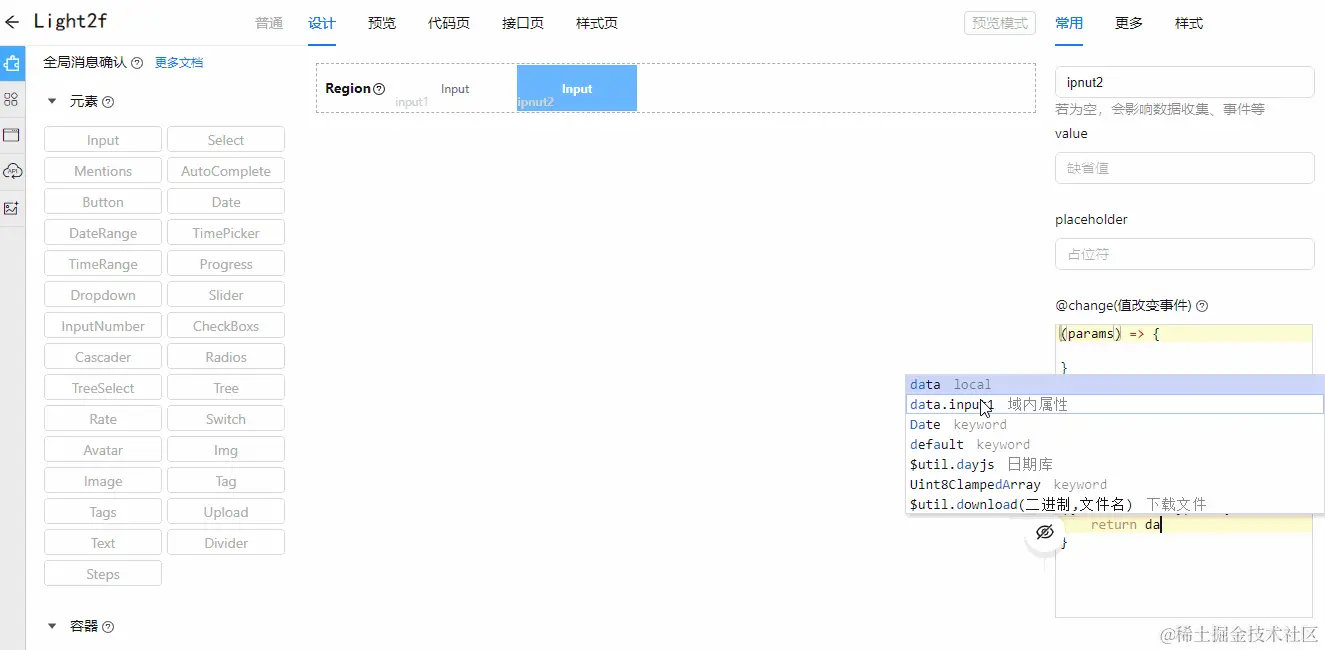Add a Date element
The image size is (1325, 650).
(226, 202)
